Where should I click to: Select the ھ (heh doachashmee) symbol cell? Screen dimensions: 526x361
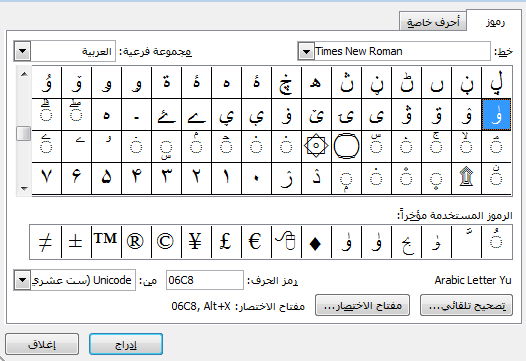316,83
